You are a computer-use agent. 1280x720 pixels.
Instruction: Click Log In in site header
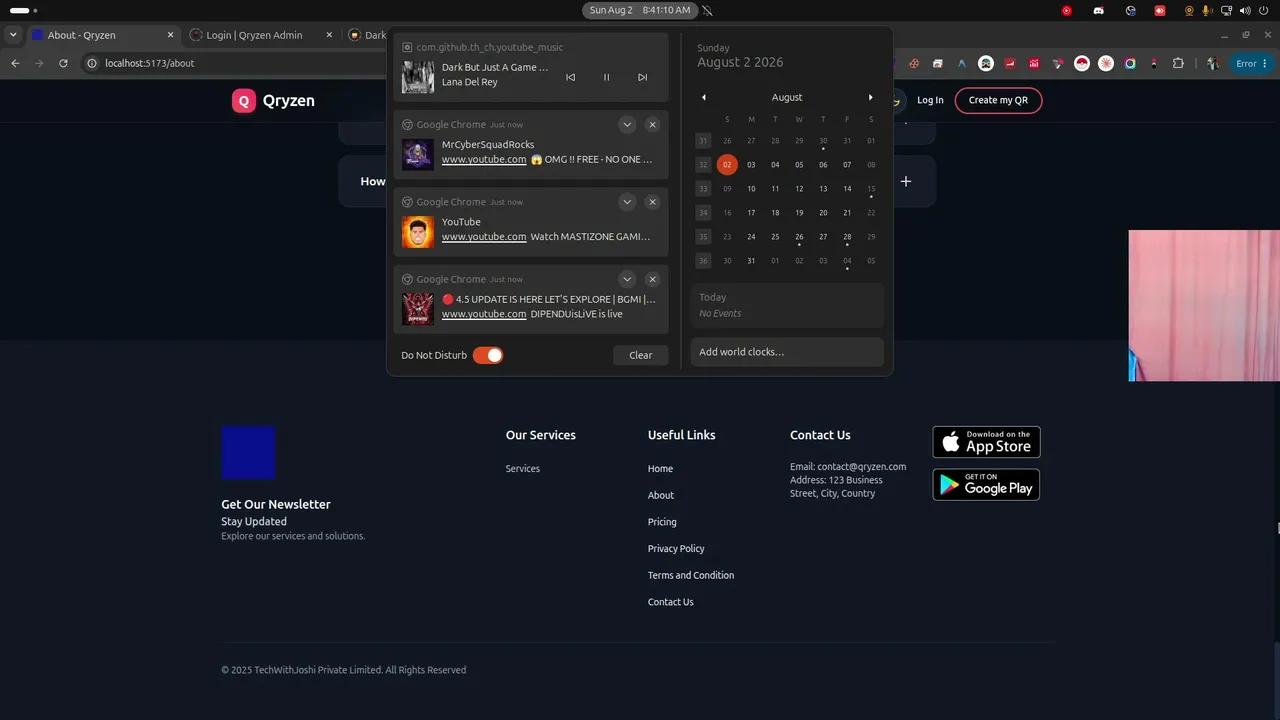pos(930,100)
